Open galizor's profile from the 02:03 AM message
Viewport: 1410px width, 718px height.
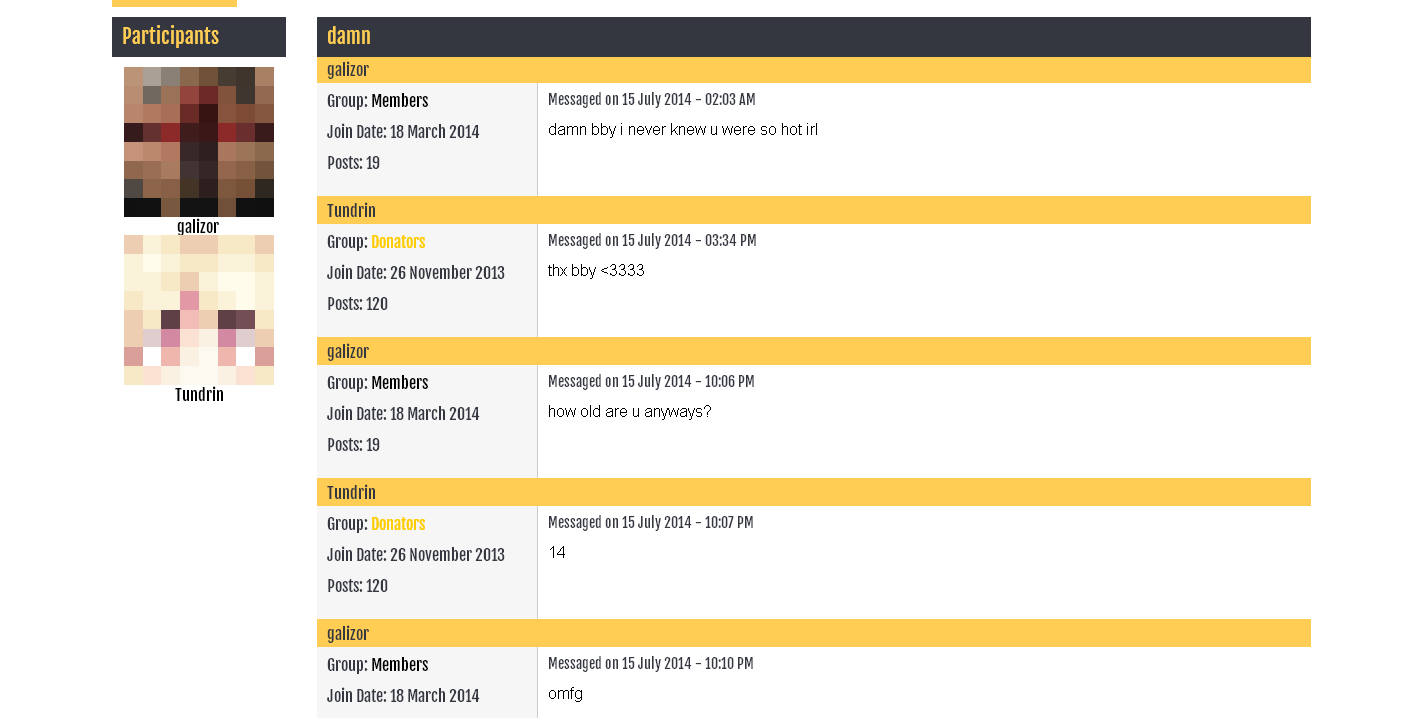348,70
